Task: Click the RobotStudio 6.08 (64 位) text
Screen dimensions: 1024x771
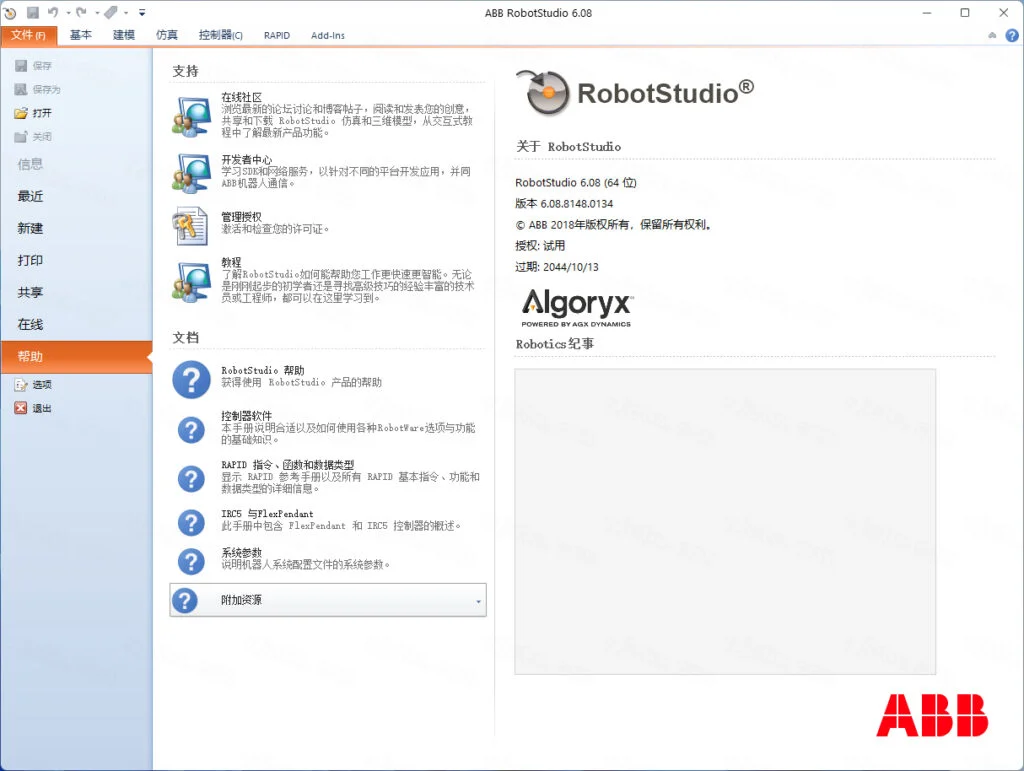Action: [x=575, y=183]
